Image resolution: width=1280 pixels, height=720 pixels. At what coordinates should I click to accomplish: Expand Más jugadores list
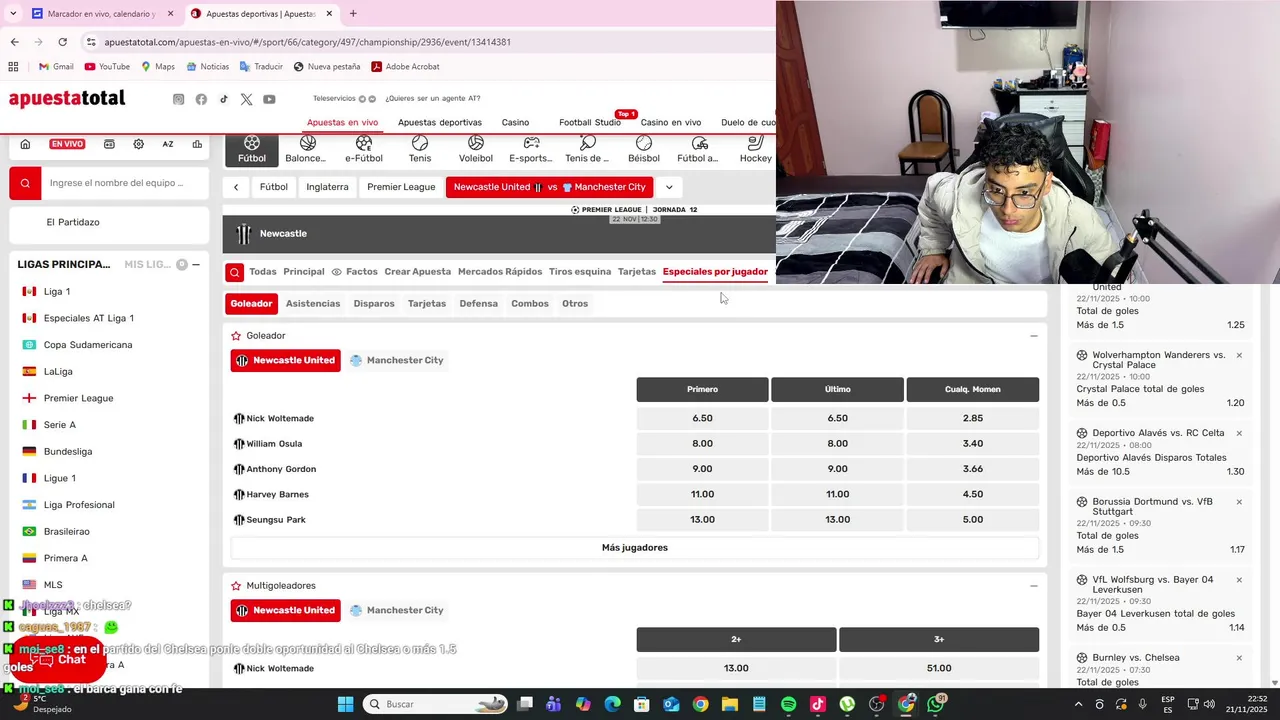click(635, 548)
